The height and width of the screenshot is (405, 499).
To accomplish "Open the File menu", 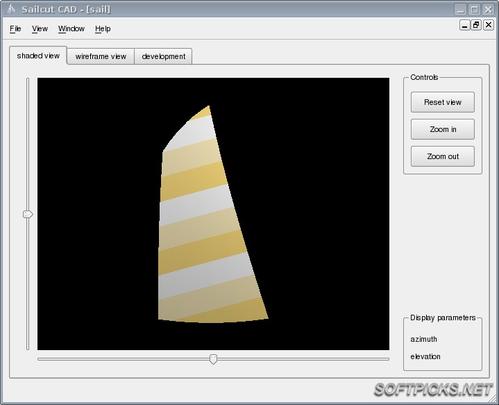I will click(x=15, y=29).
